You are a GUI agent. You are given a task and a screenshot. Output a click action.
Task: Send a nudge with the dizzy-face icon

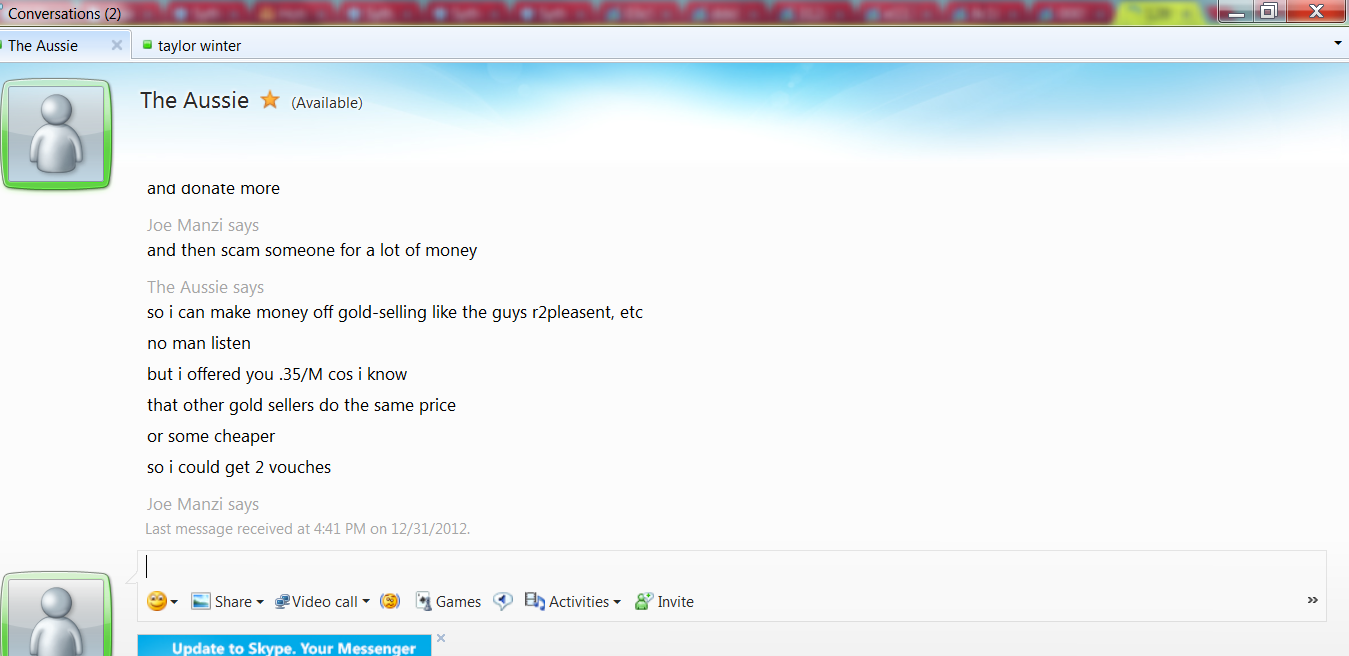(390, 601)
